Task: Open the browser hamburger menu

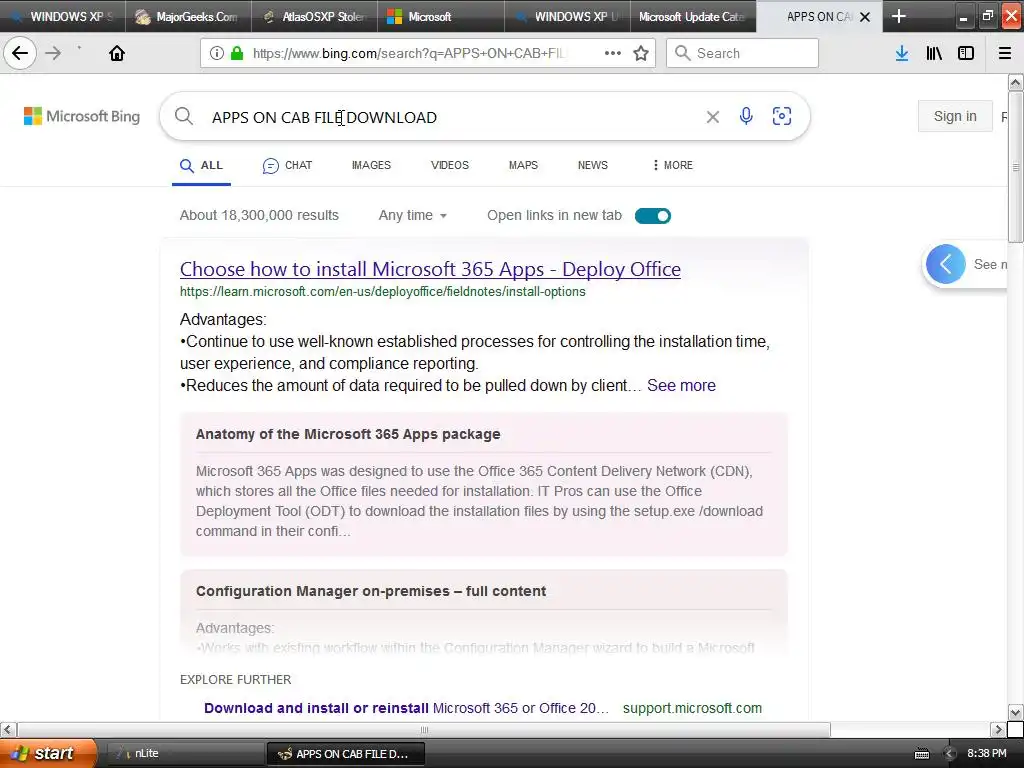Action: click(x=1005, y=53)
